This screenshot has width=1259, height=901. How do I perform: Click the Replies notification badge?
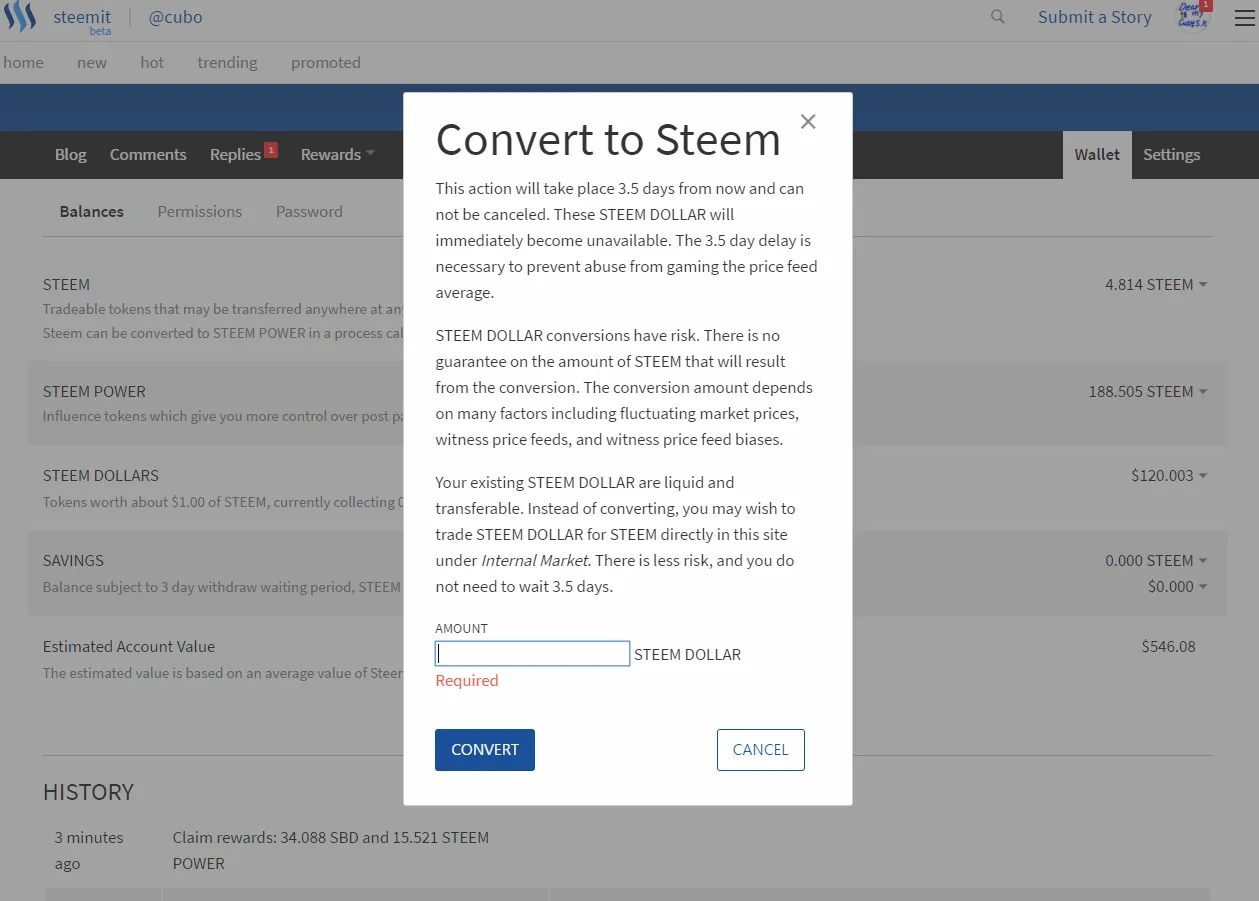click(270, 150)
